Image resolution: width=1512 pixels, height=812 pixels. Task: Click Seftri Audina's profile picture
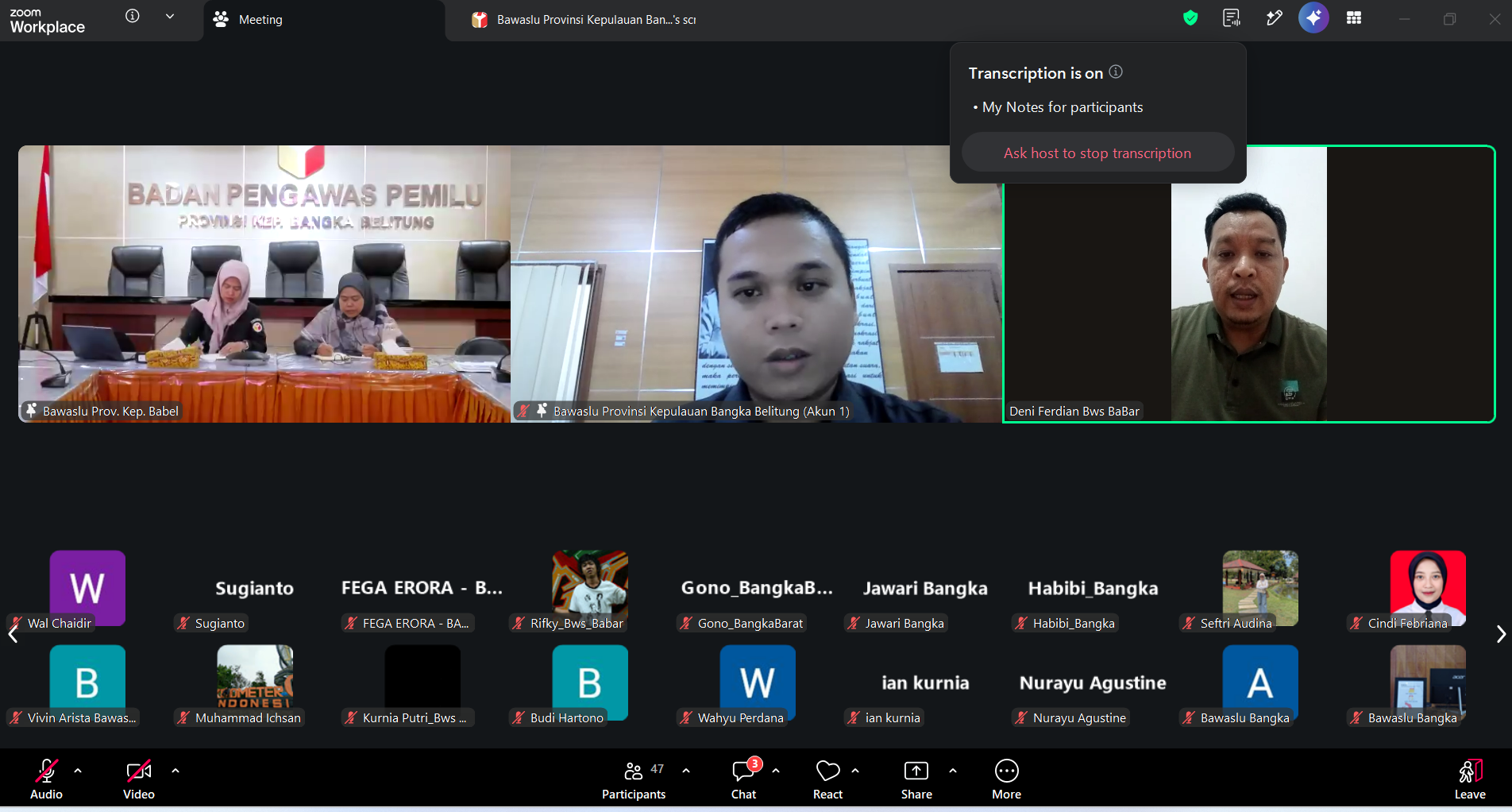1260,588
